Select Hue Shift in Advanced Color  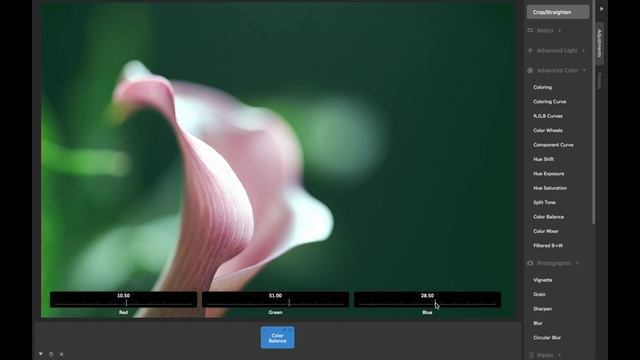pos(543,159)
